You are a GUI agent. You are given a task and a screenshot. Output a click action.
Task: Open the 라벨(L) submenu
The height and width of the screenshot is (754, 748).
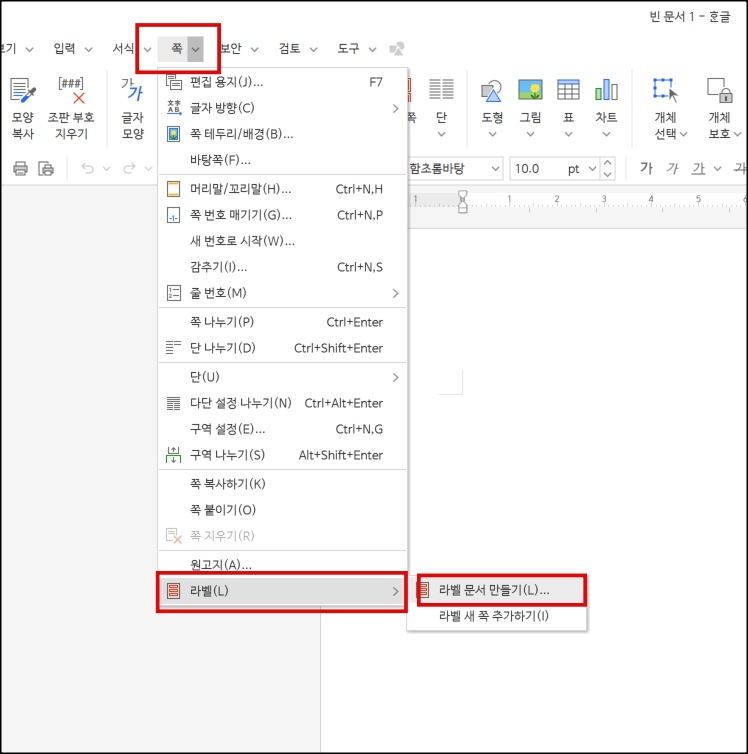(283, 591)
